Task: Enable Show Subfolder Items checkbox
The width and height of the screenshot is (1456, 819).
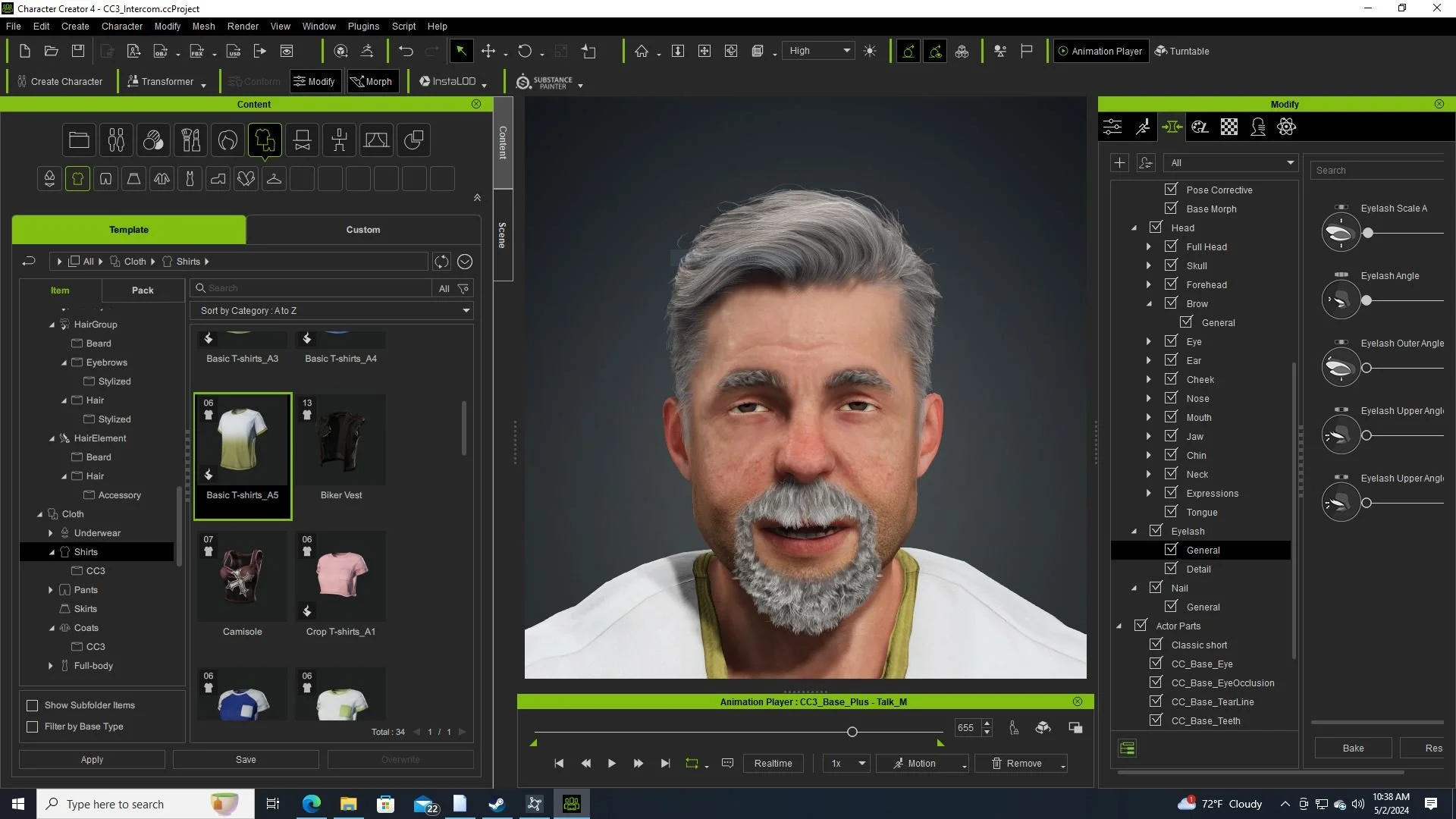Action: click(33, 705)
